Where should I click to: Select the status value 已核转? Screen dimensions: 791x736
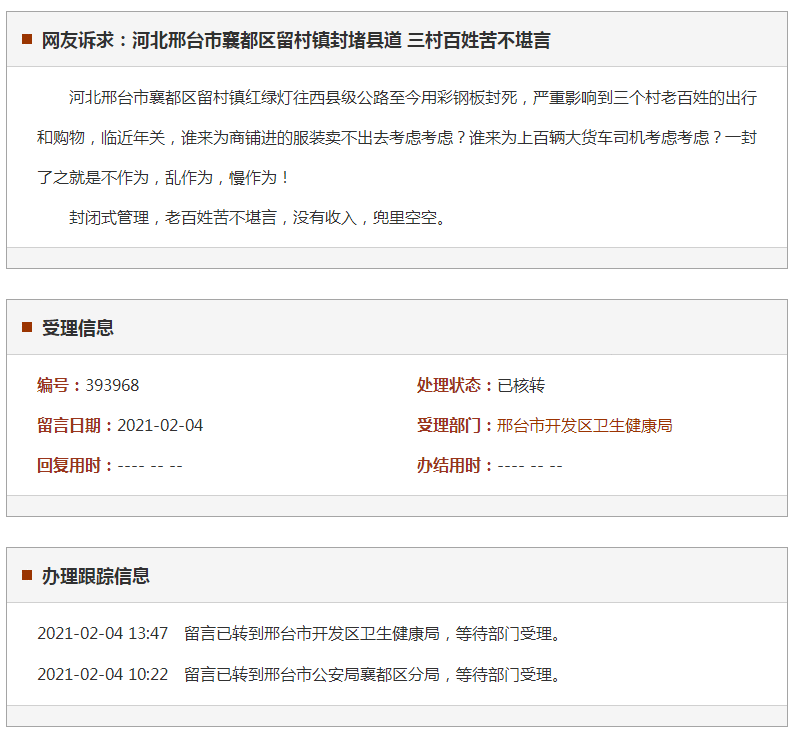coord(521,386)
